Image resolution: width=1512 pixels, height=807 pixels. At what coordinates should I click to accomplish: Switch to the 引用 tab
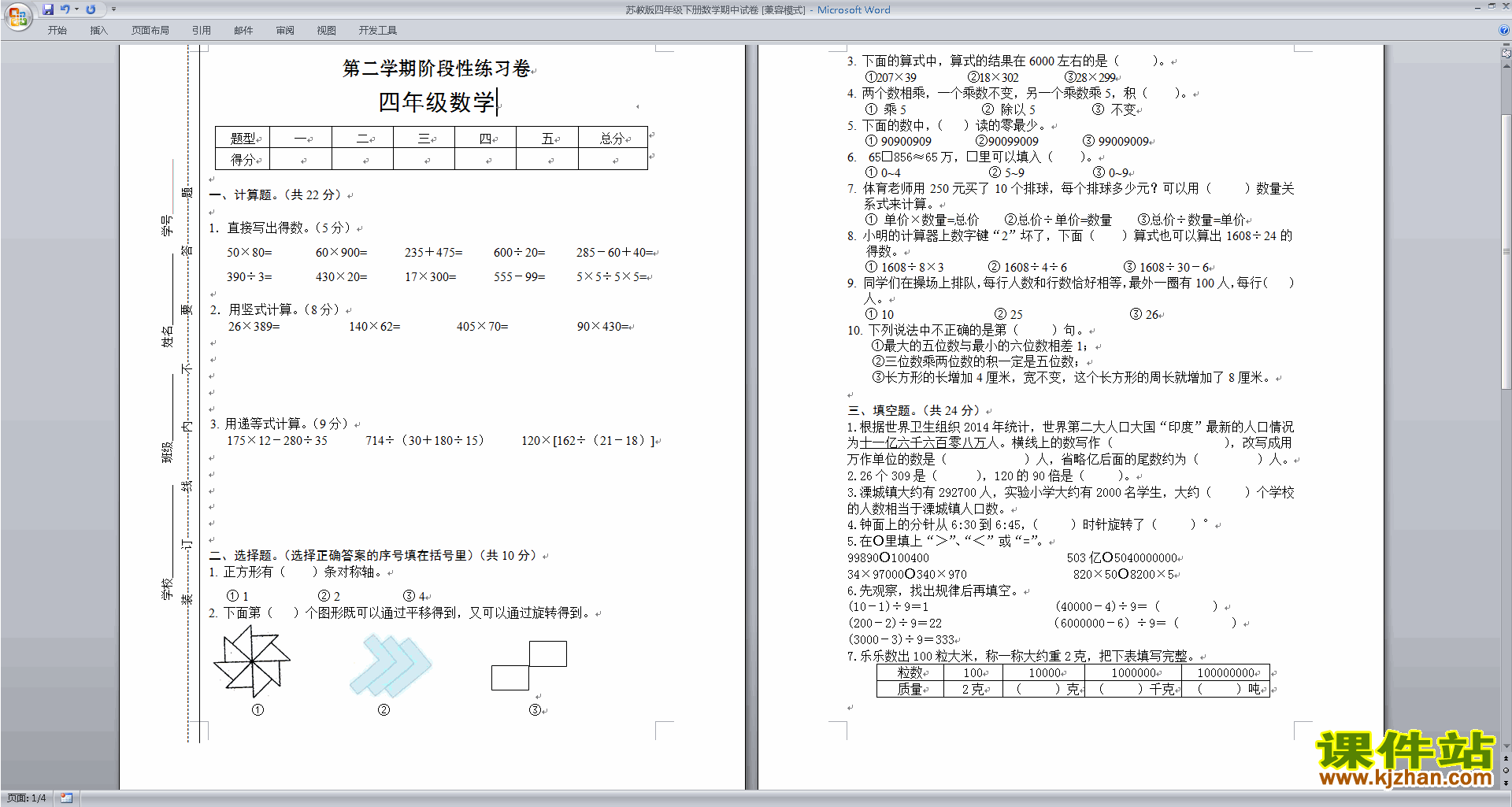201,31
